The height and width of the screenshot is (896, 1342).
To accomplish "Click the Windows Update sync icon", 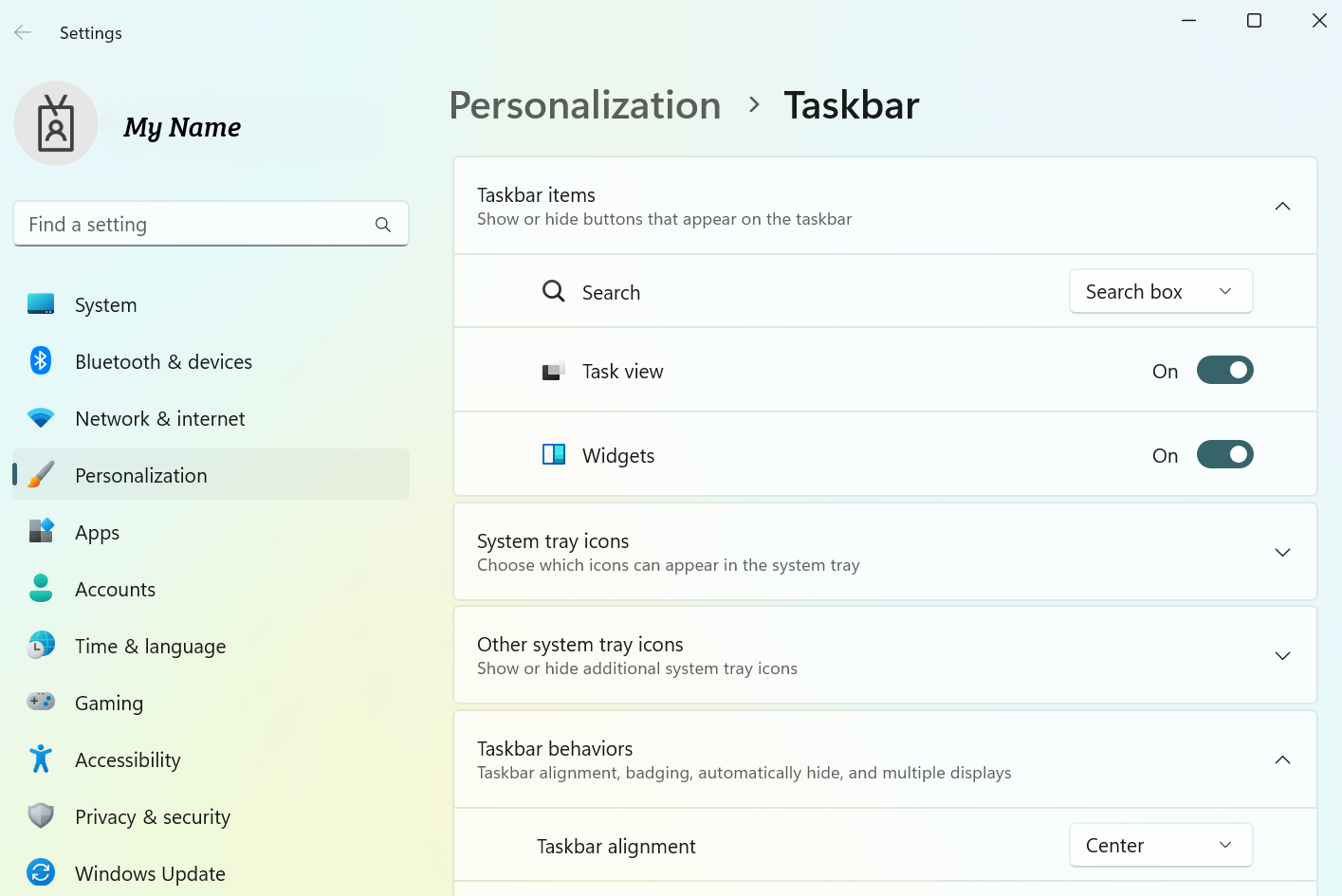I will [x=41, y=873].
